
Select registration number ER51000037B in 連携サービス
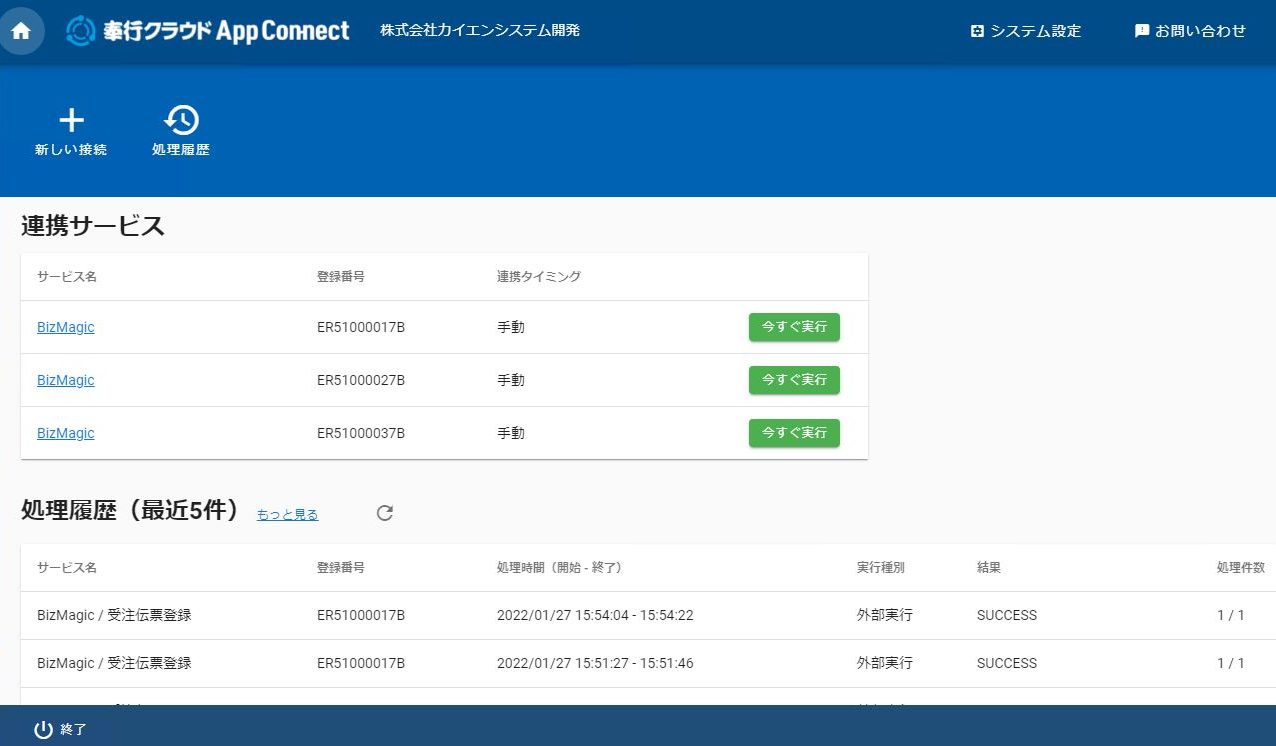(x=361, y=433)
